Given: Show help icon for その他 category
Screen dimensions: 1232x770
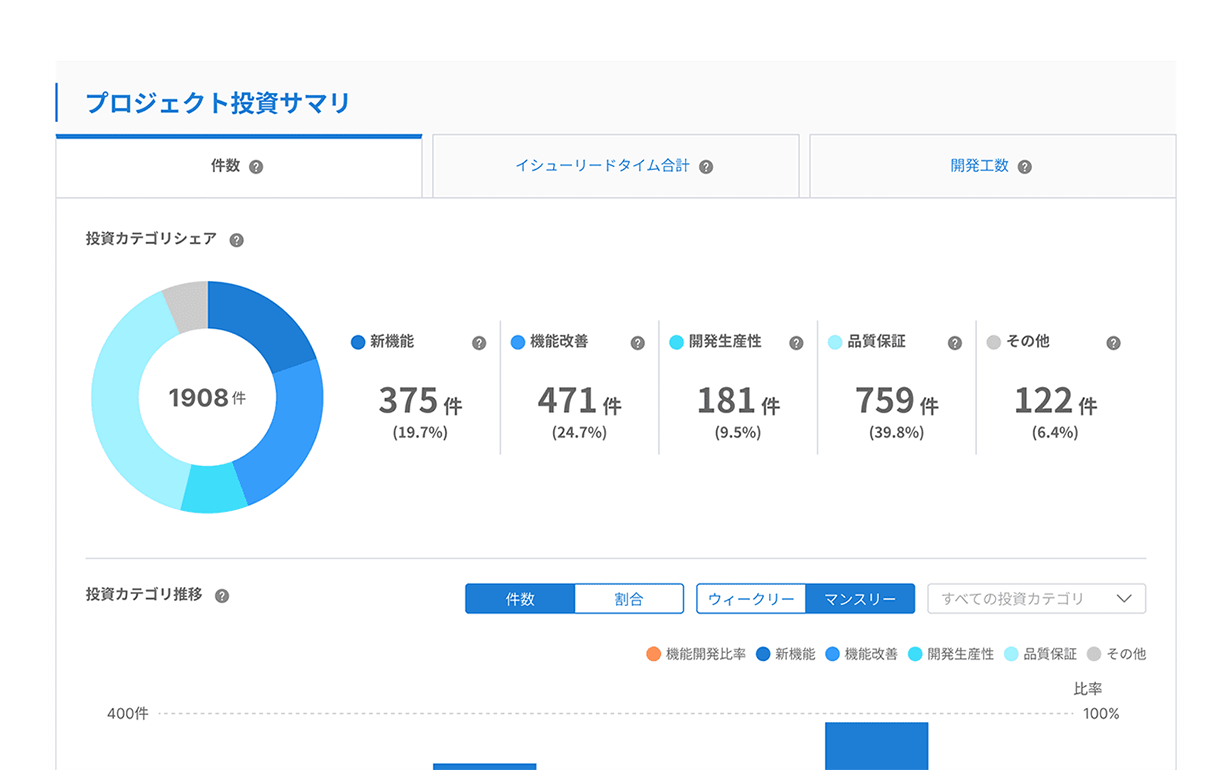Looking at the screenshot, I should [1114, 343].
